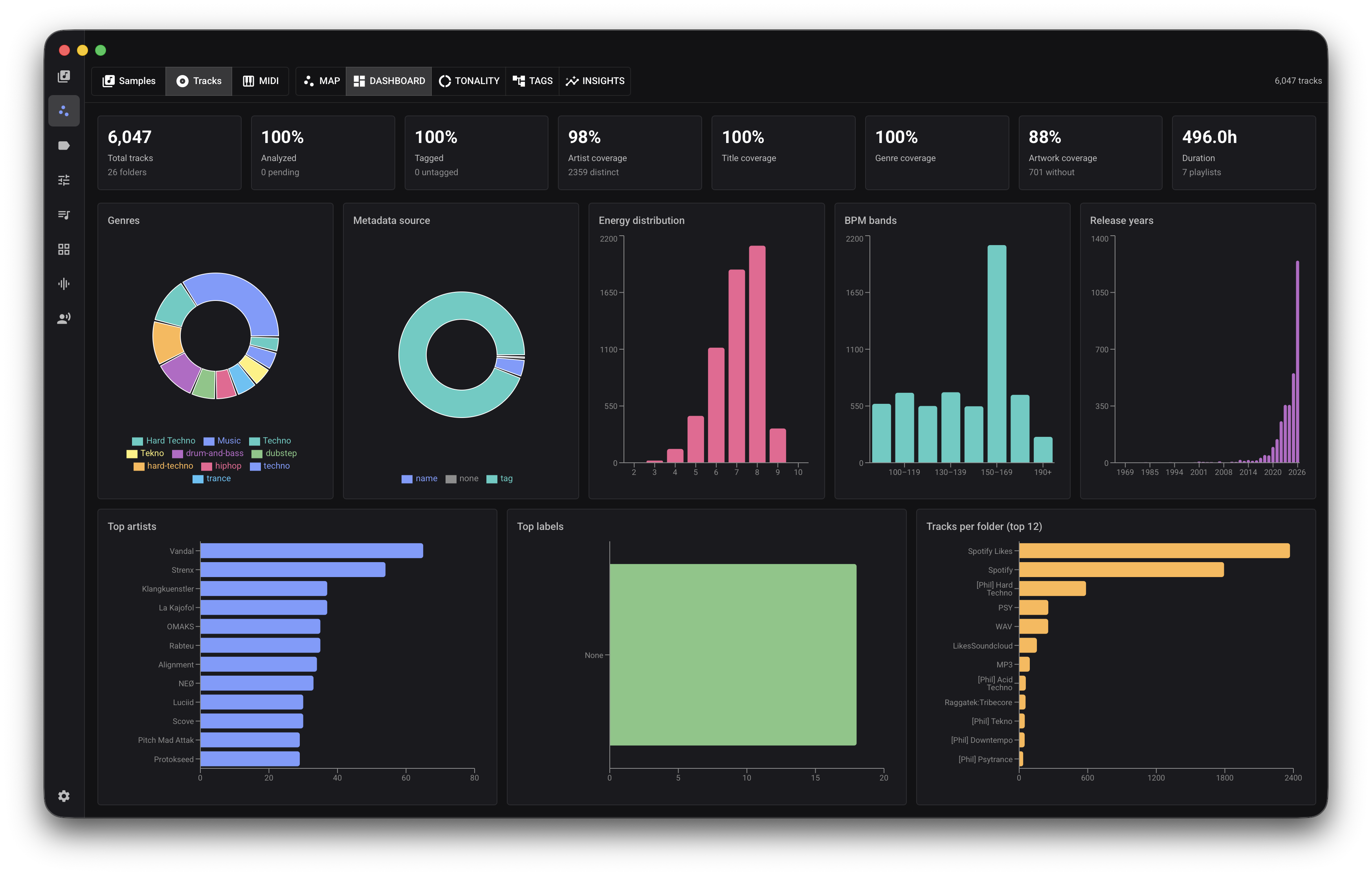Image resolution: width=1372 pixels, height=876 pixels.
Task: Toggle tag legend in Metadata source
Action: (x=500, y=478)
